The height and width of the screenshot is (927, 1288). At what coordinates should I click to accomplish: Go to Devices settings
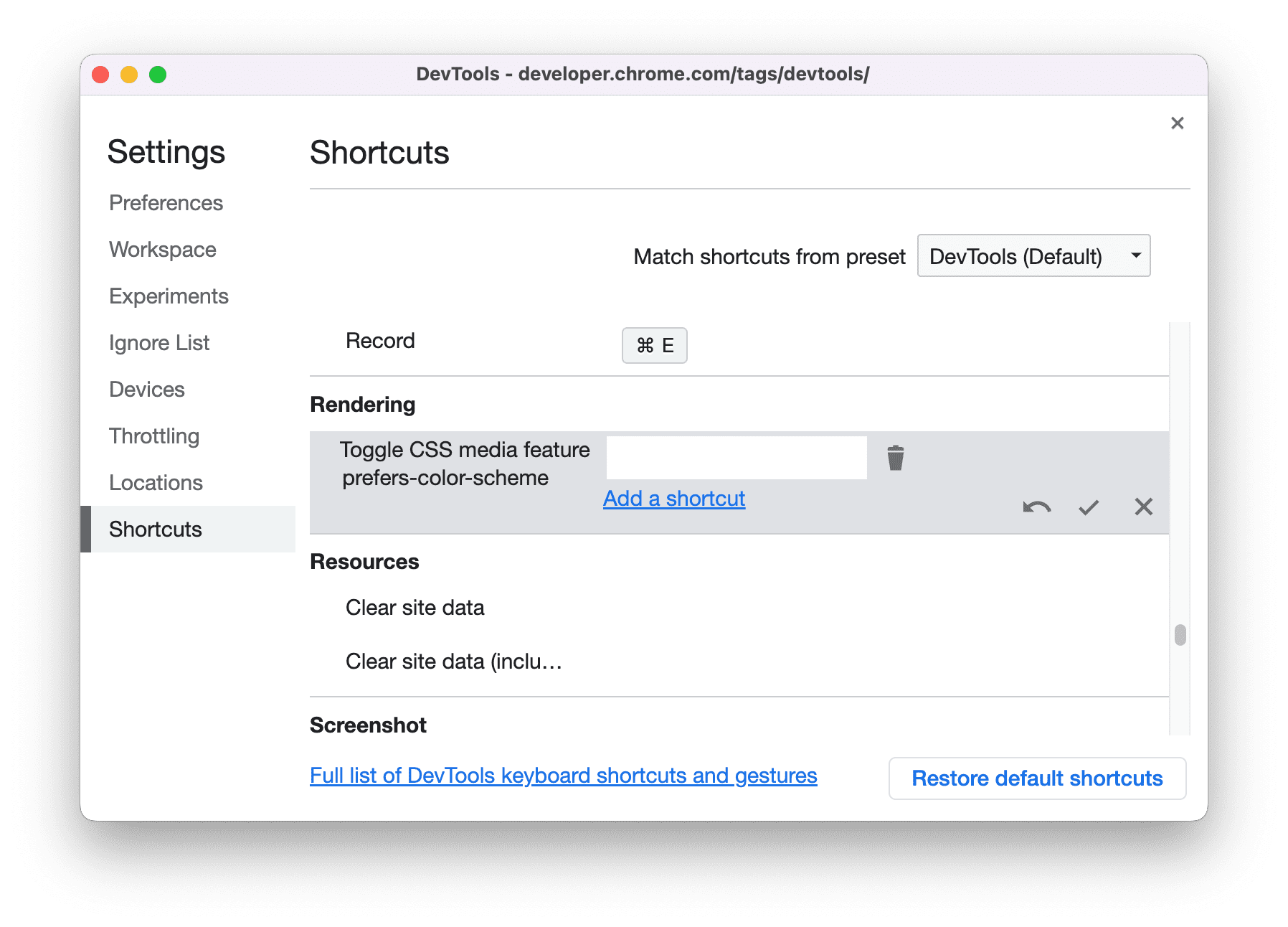point(146,389)
